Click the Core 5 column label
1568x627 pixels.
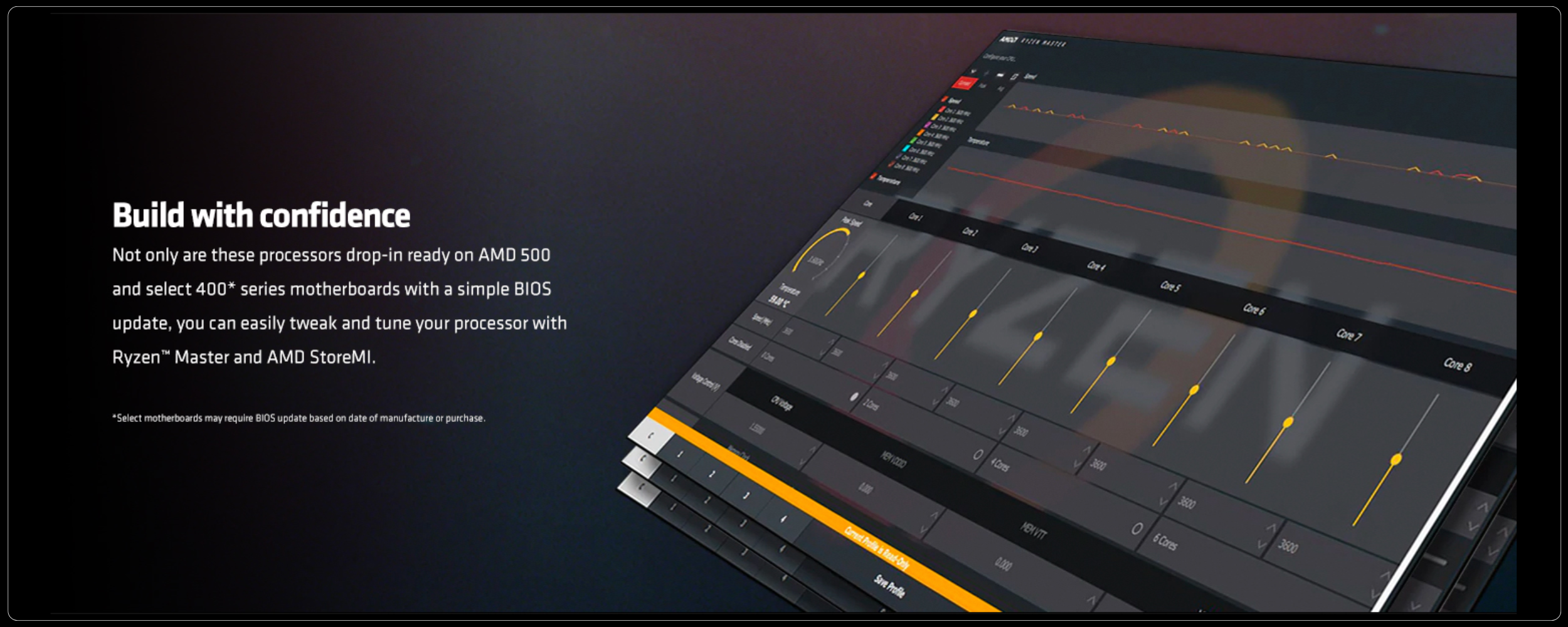[x=1170, y=286]
